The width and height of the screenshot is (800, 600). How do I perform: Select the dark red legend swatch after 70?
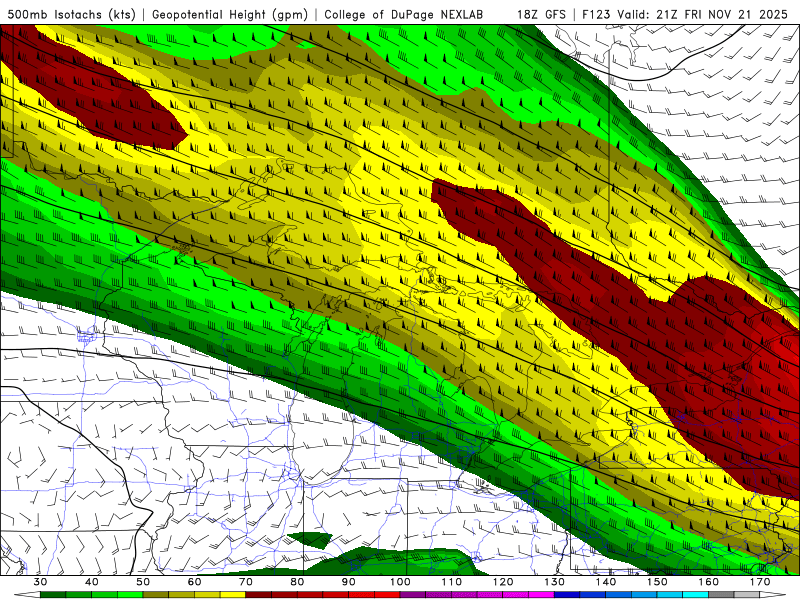(x=259, y=595)
